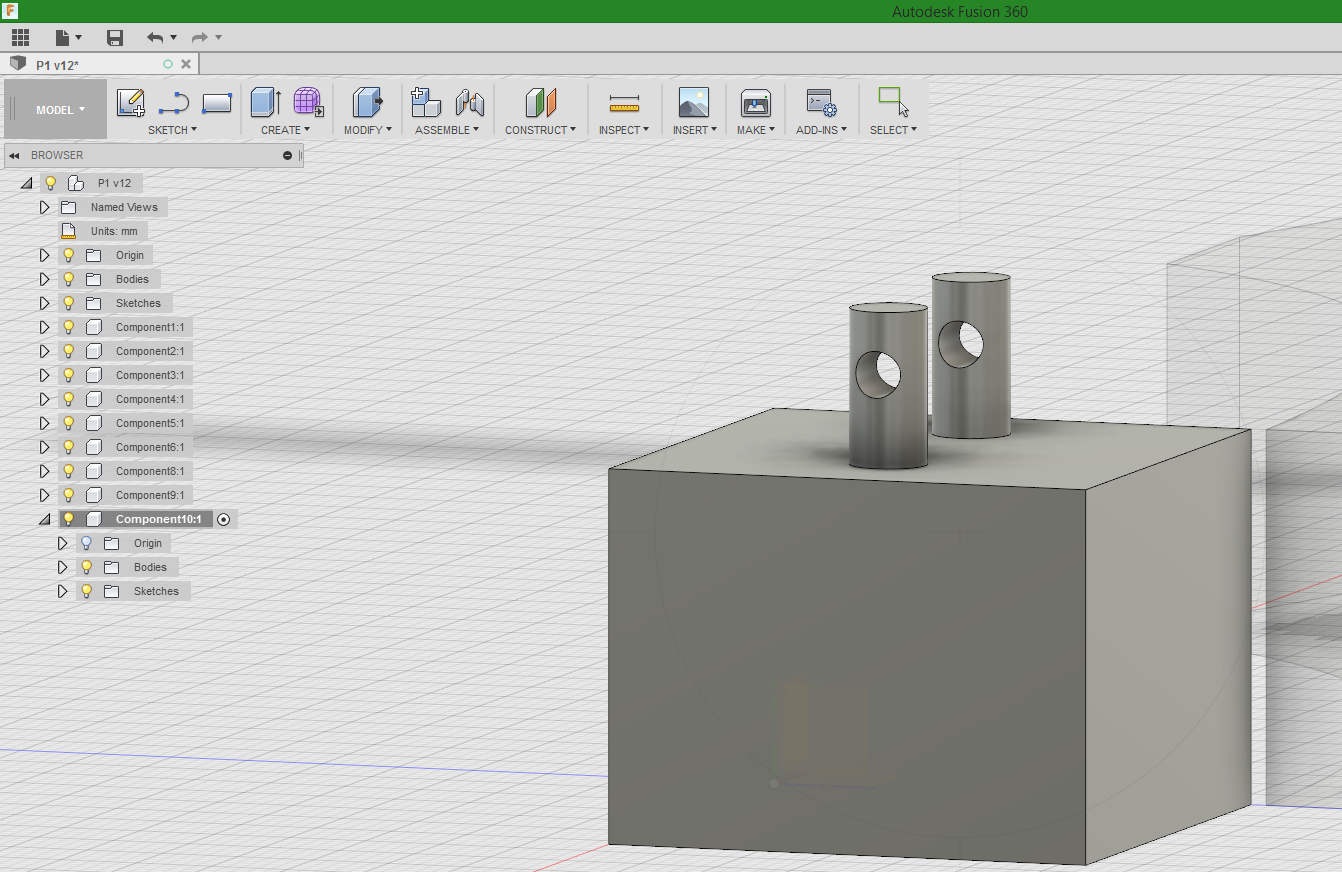The height and width of the screenshot is (872, 1342).
Task: Toggle top-level Bodies folder visibility bulb
Action: [68, 279]
